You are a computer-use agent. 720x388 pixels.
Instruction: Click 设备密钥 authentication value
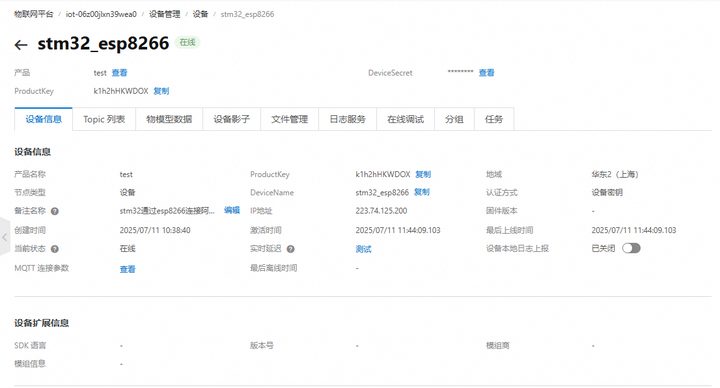click(607, 192)
